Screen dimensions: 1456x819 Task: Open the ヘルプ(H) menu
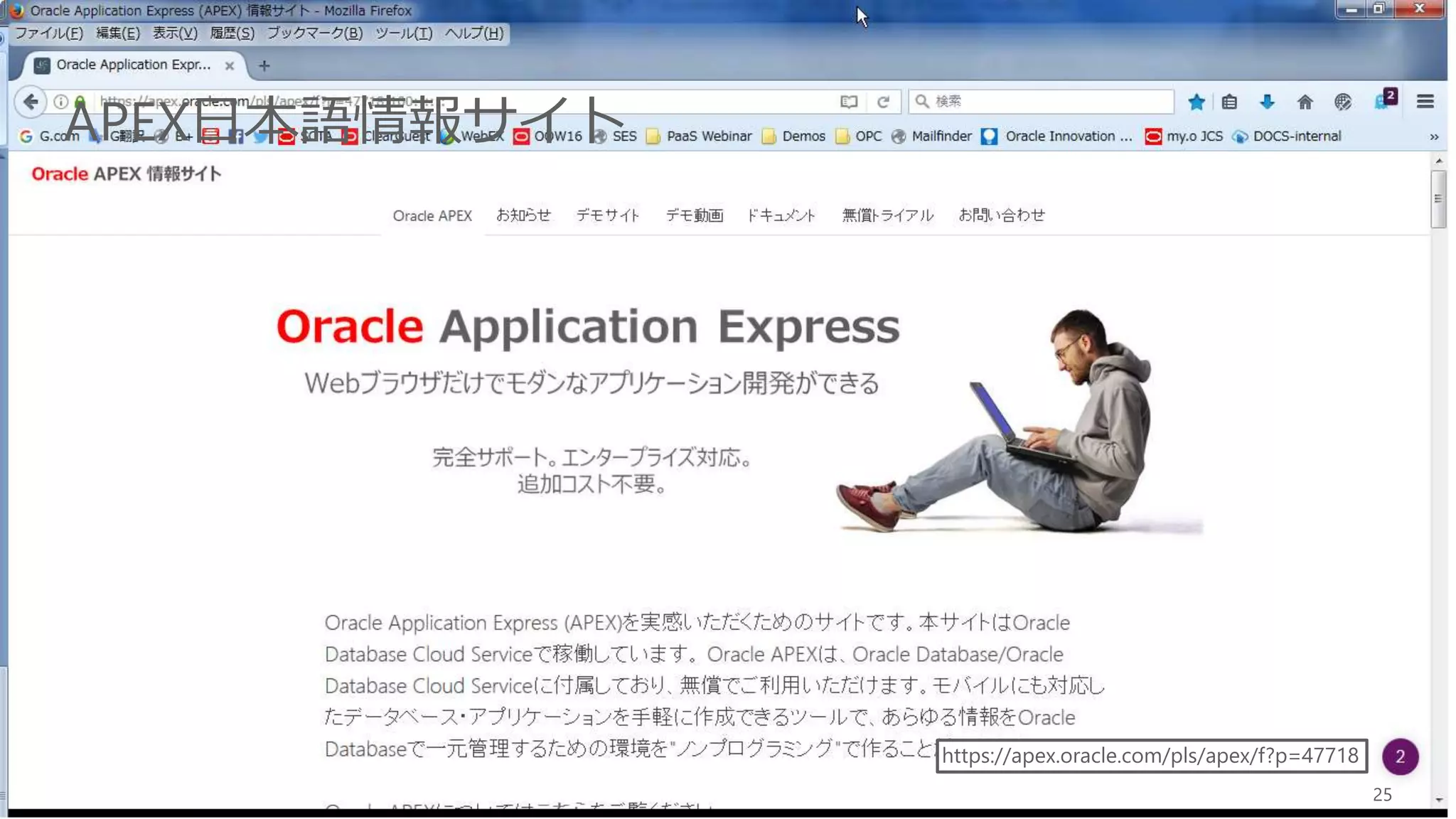click(474, 33)
